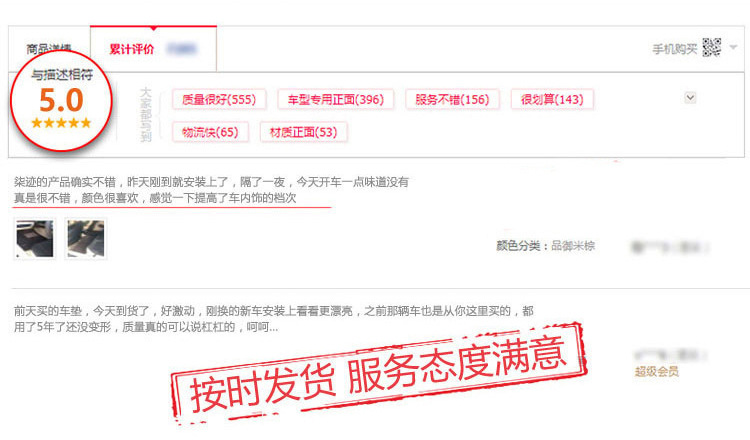Click the QR code icon beside 手机购买
Viewport: 750px width, 440px height.
pyautogui.click(x=712, y=48)
